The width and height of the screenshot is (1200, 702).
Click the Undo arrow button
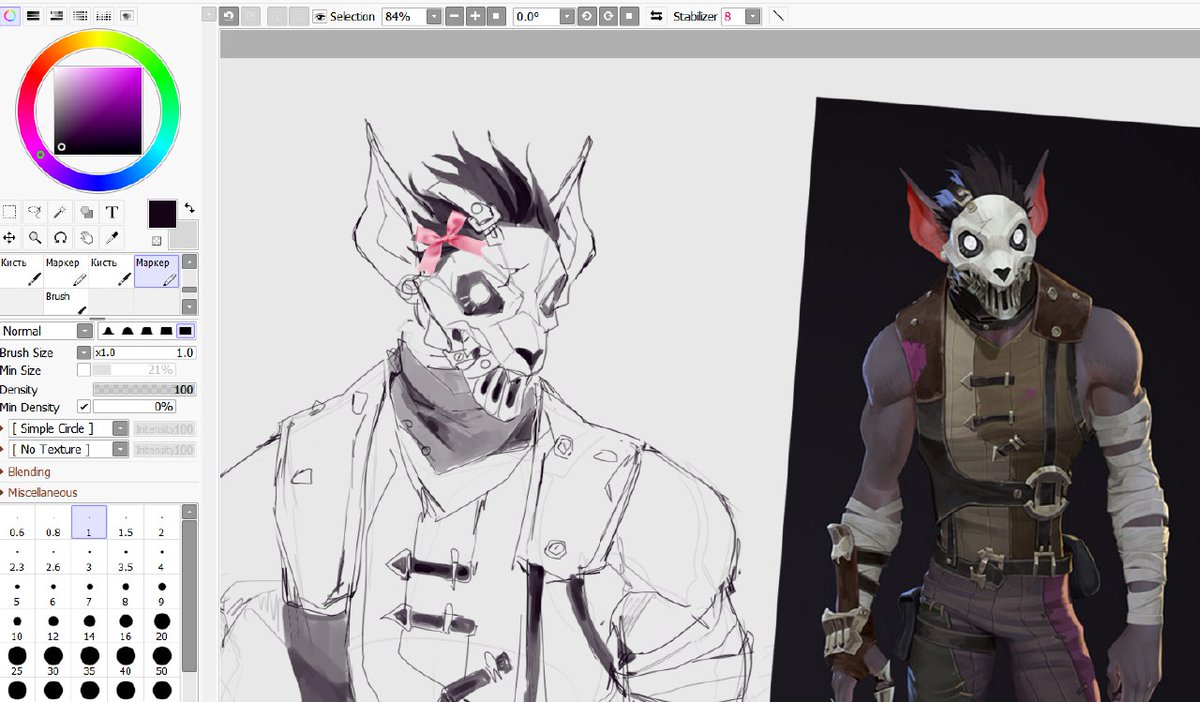click(x=229, y=16)
